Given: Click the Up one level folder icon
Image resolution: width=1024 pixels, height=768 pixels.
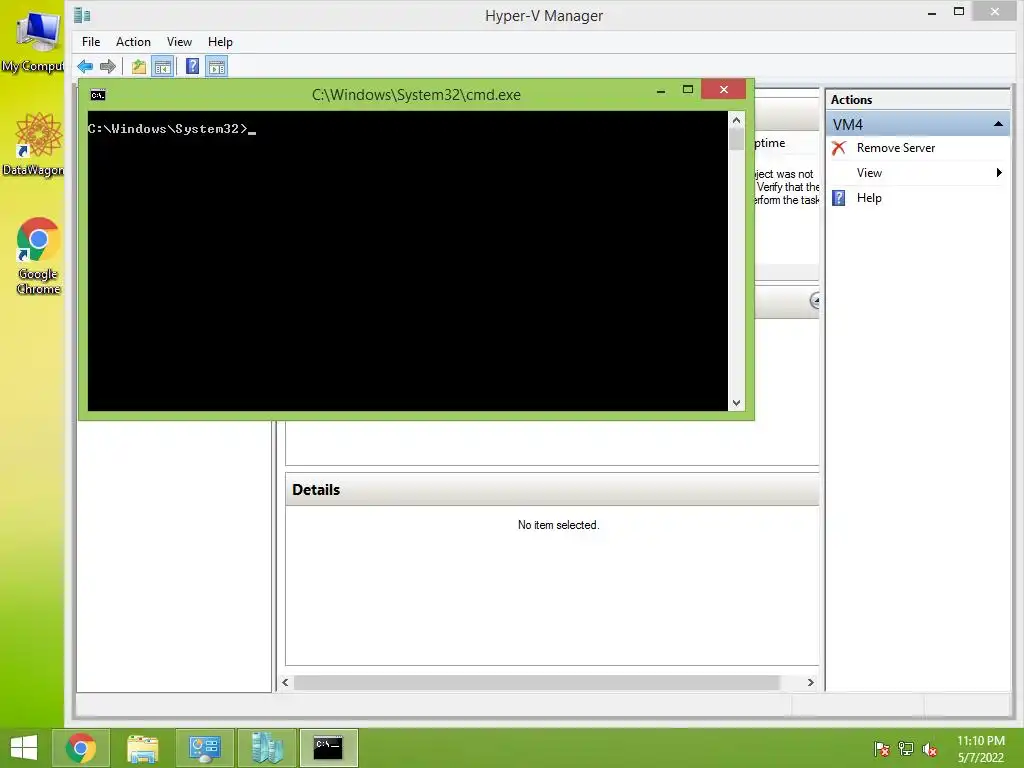Looking at the screenshot, I should click(138, 67).
